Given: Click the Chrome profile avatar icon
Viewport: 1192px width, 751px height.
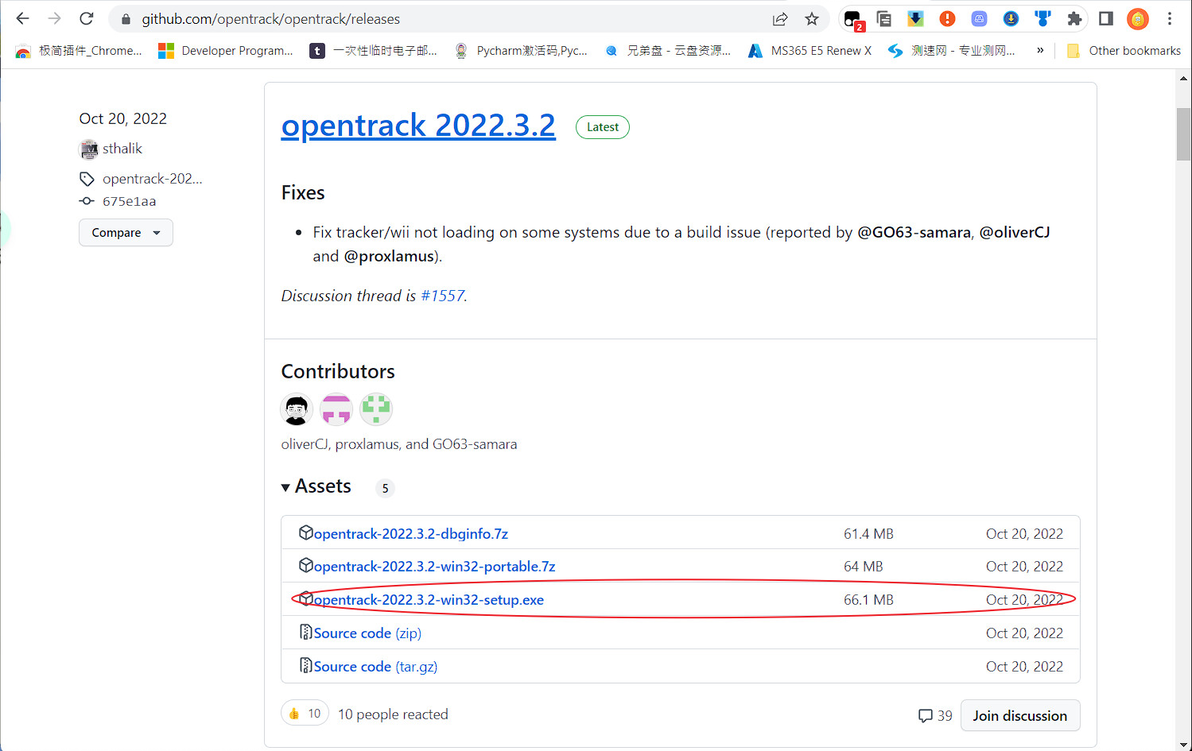Looking at the screenshot, I should pos(1138,19).
